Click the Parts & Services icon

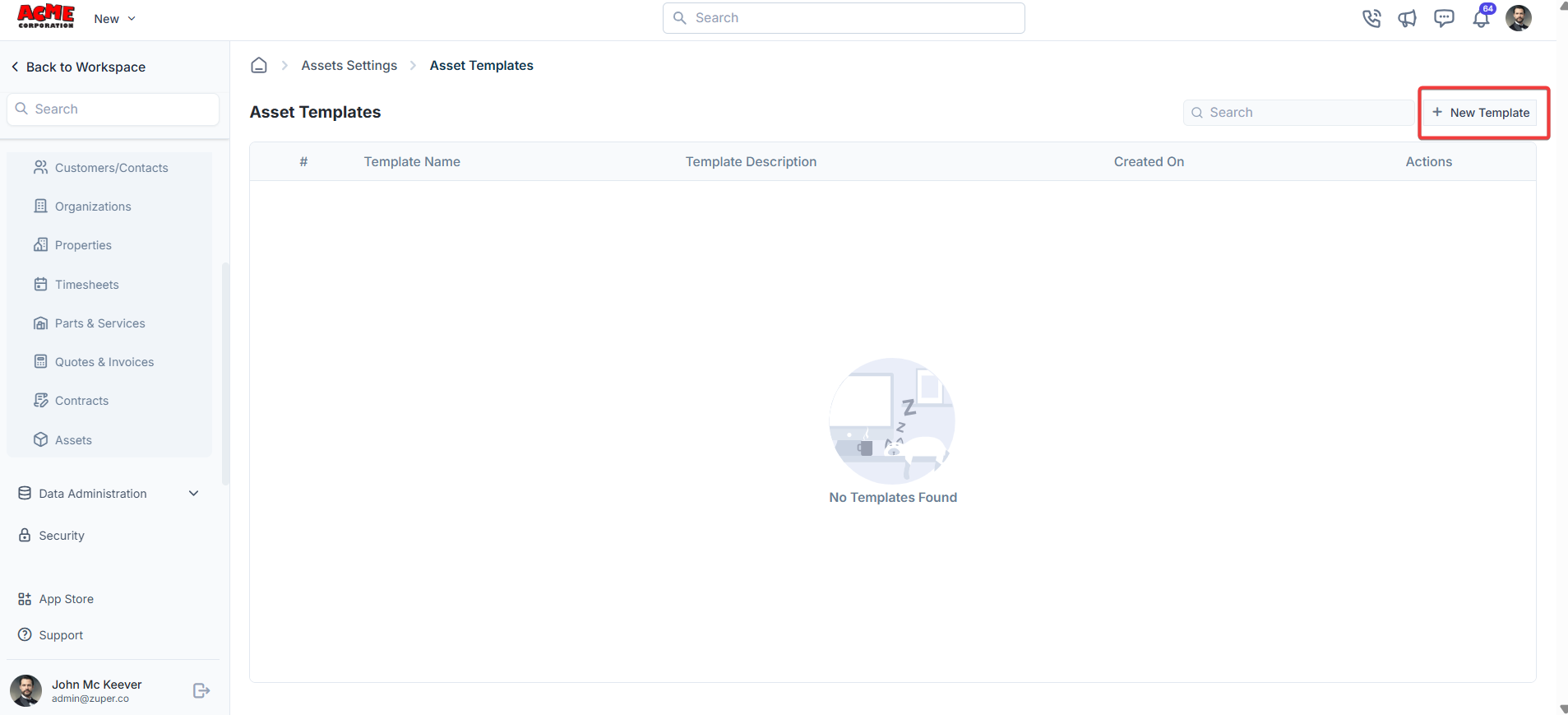click(40, 323)
